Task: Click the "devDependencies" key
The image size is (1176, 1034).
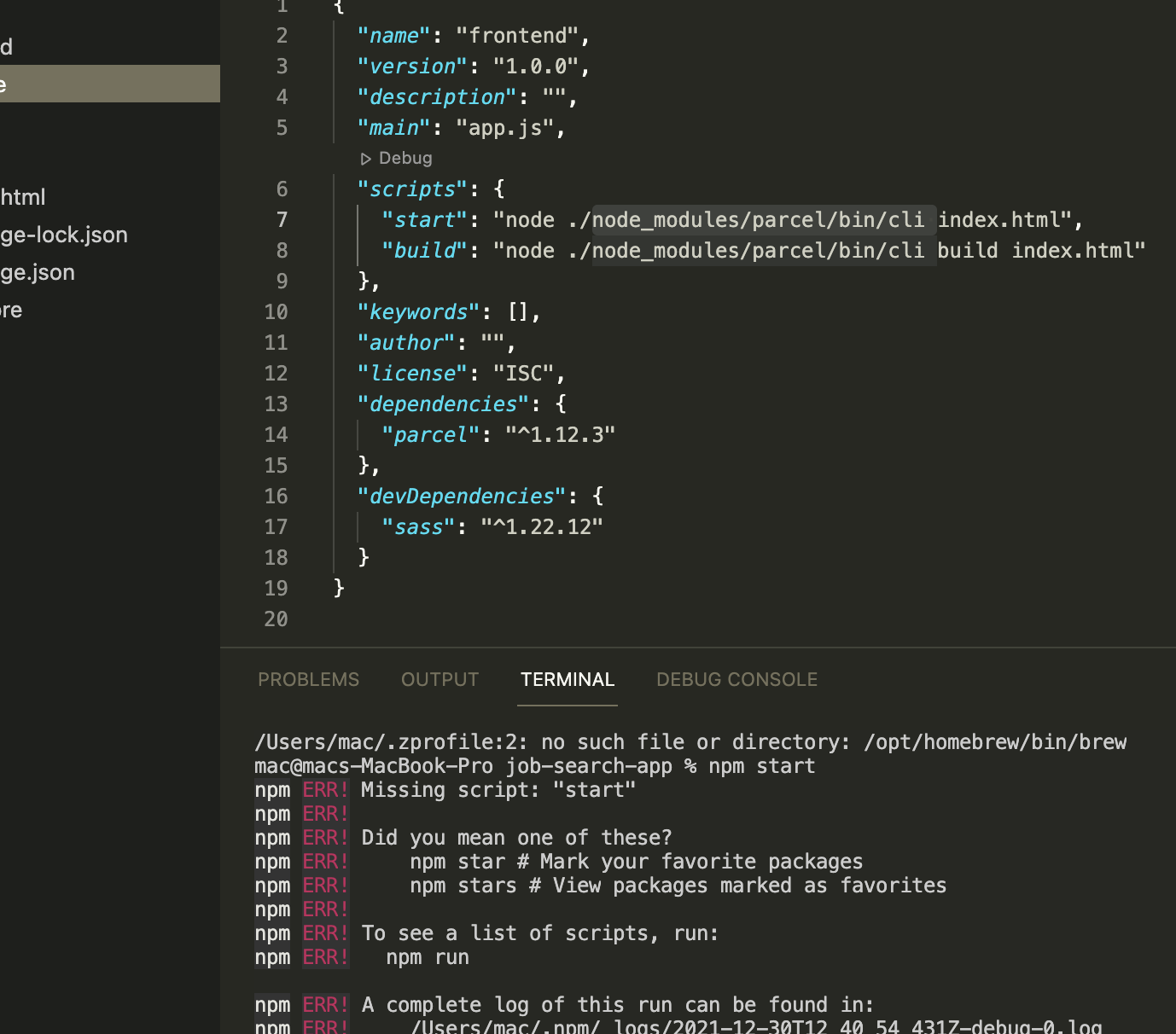Action: pos(463,497)
